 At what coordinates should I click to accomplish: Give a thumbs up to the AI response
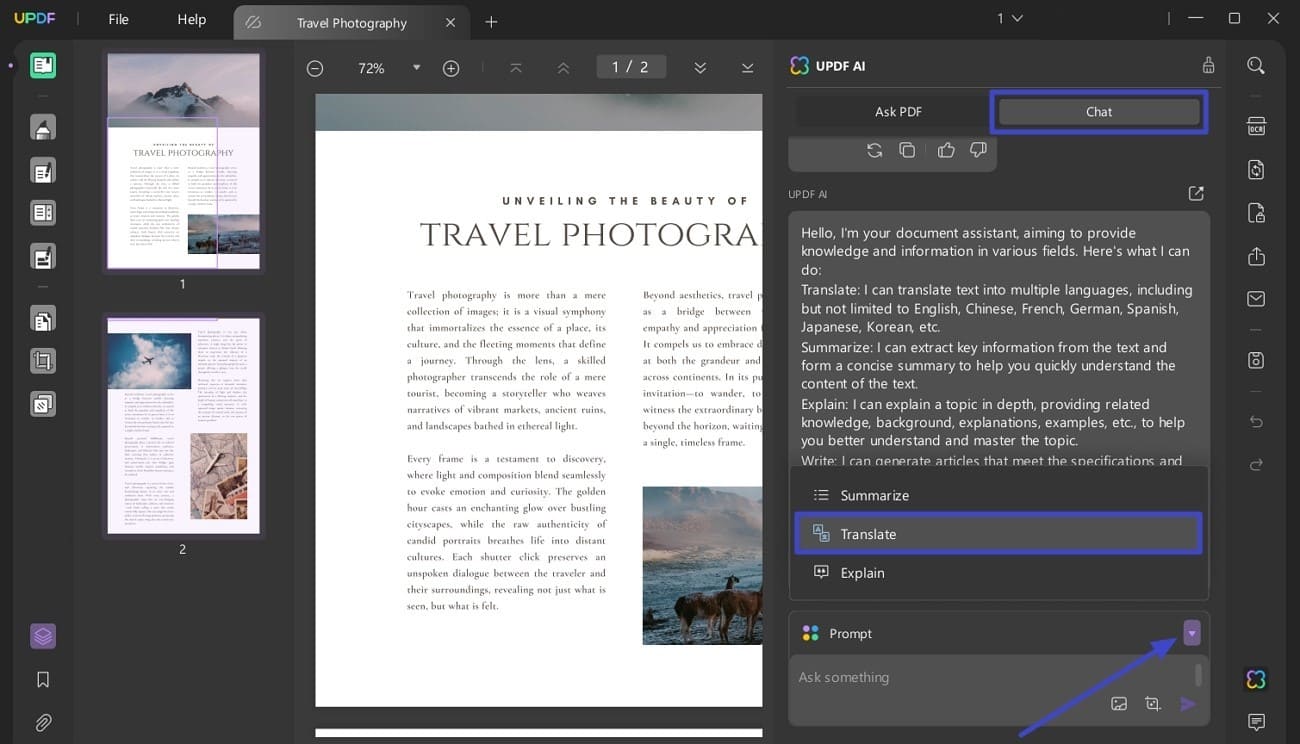tap(946, 149)
